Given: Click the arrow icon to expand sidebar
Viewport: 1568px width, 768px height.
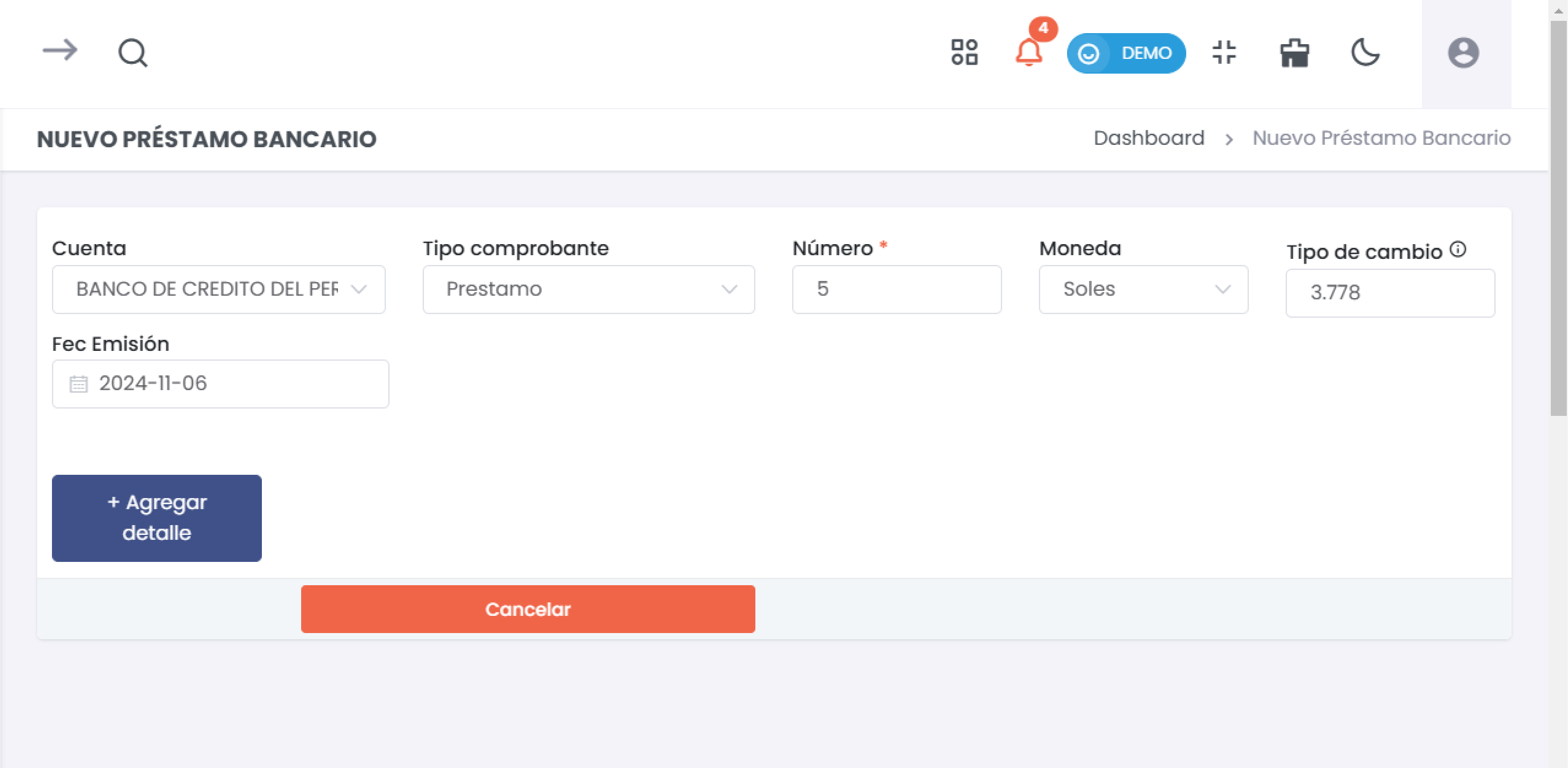Looking at the screenshot, I should point(60,50).
